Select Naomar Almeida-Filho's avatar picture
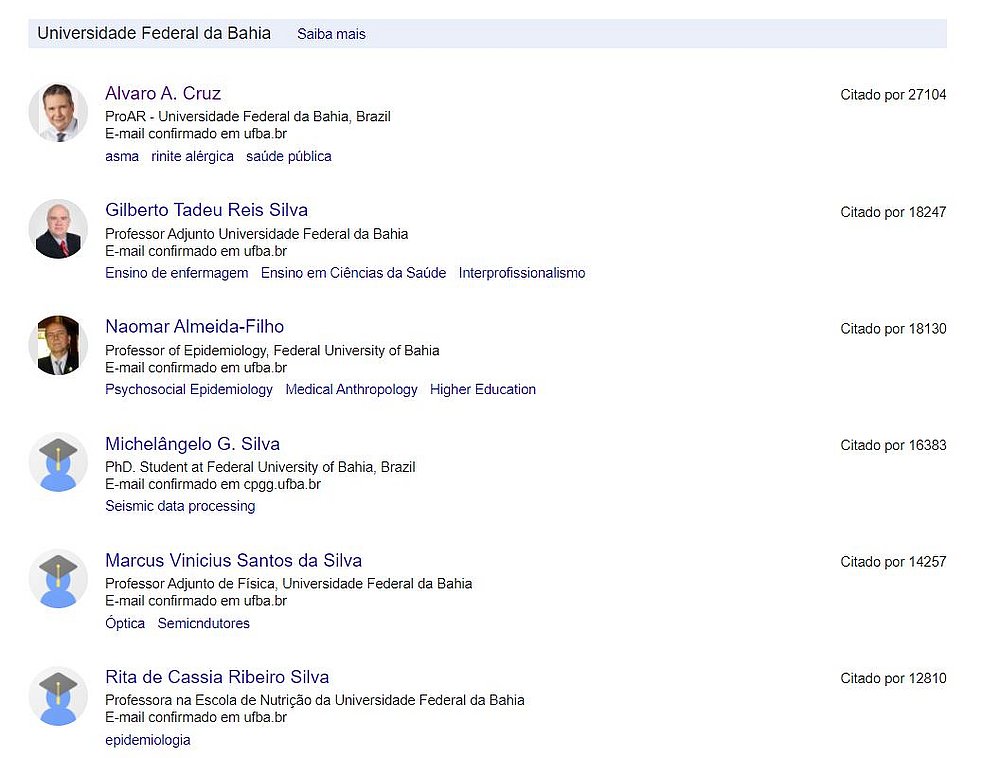Image resolution: width=1000 pixels, height=758 pixels. tap(58, 346)
